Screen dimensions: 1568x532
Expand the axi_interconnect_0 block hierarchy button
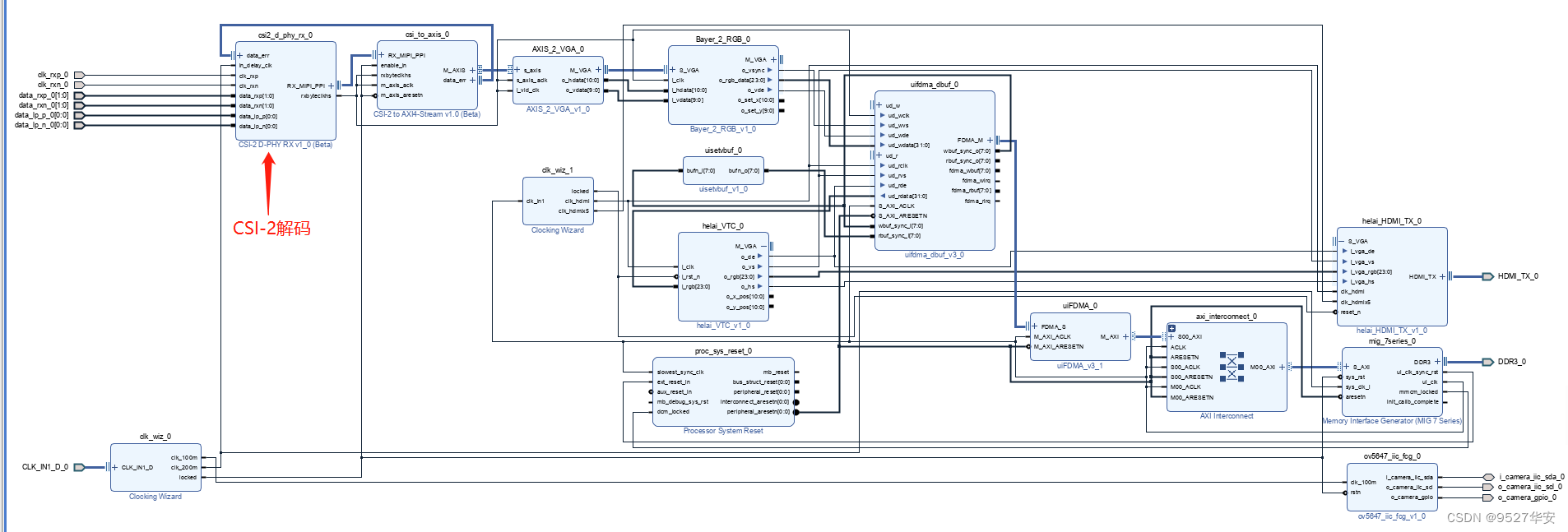pyautogui.click(x=1171, y=328)
